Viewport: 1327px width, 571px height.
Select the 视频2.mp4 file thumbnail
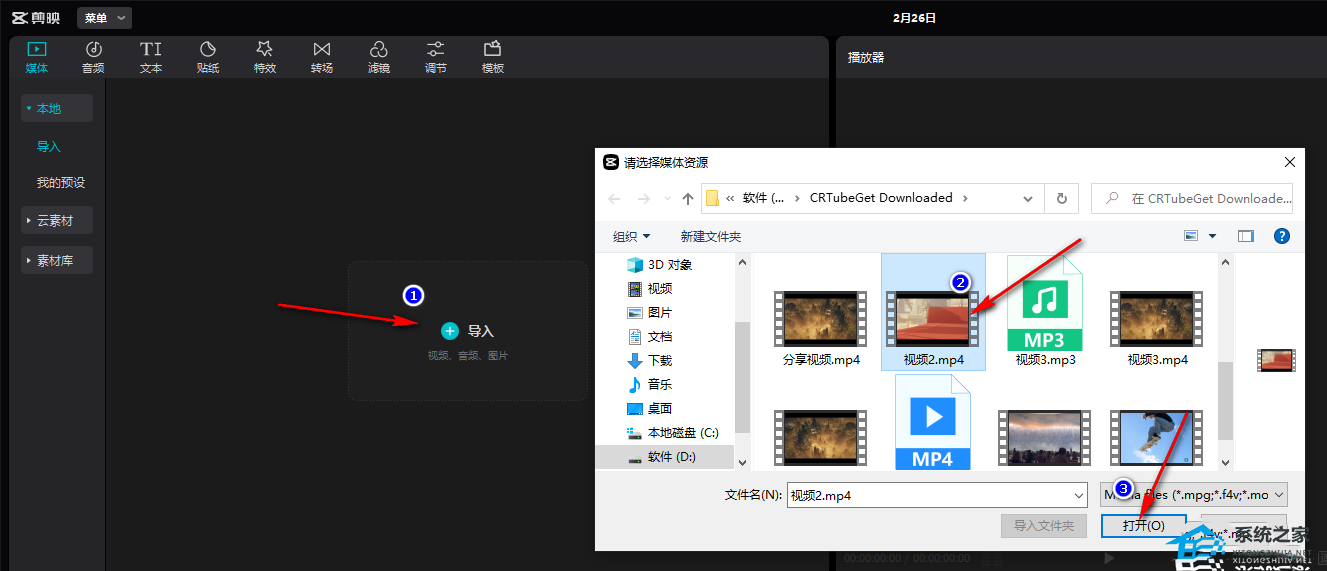tap(932, 319)
